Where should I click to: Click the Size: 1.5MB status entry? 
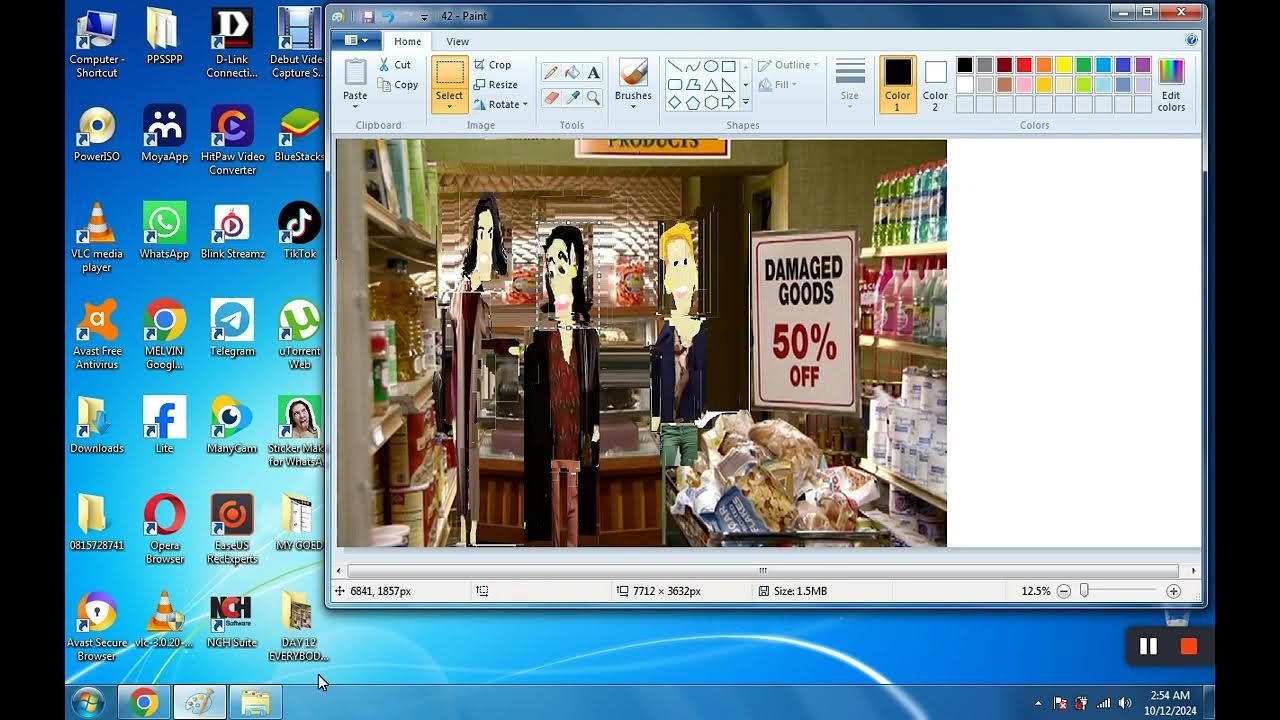click(793, 591)
